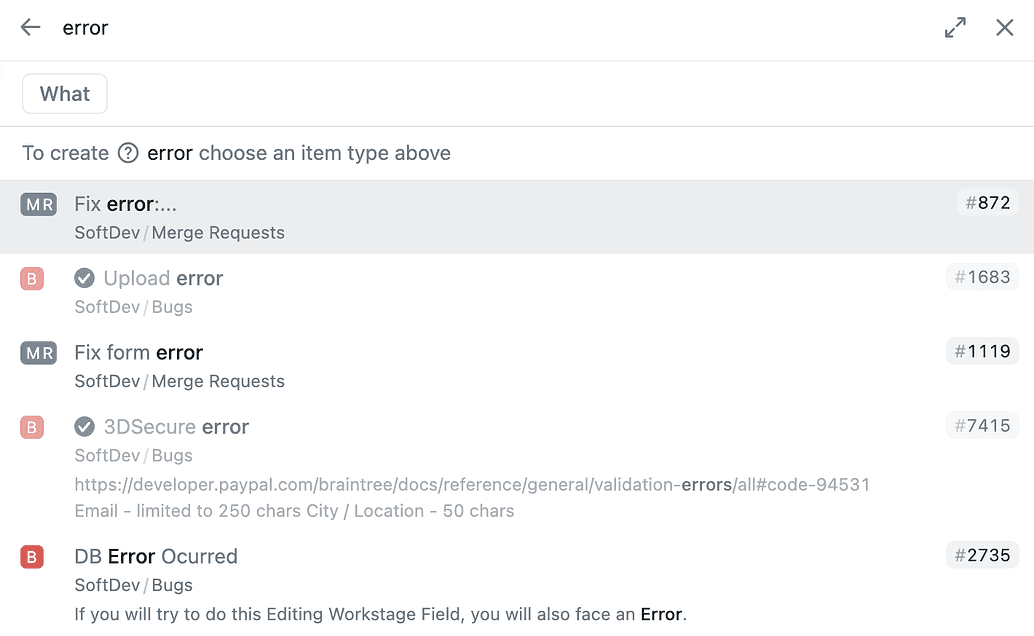
Task: Open the PayPal Braintree validation-errors URL
Action: tap(472, 485)
